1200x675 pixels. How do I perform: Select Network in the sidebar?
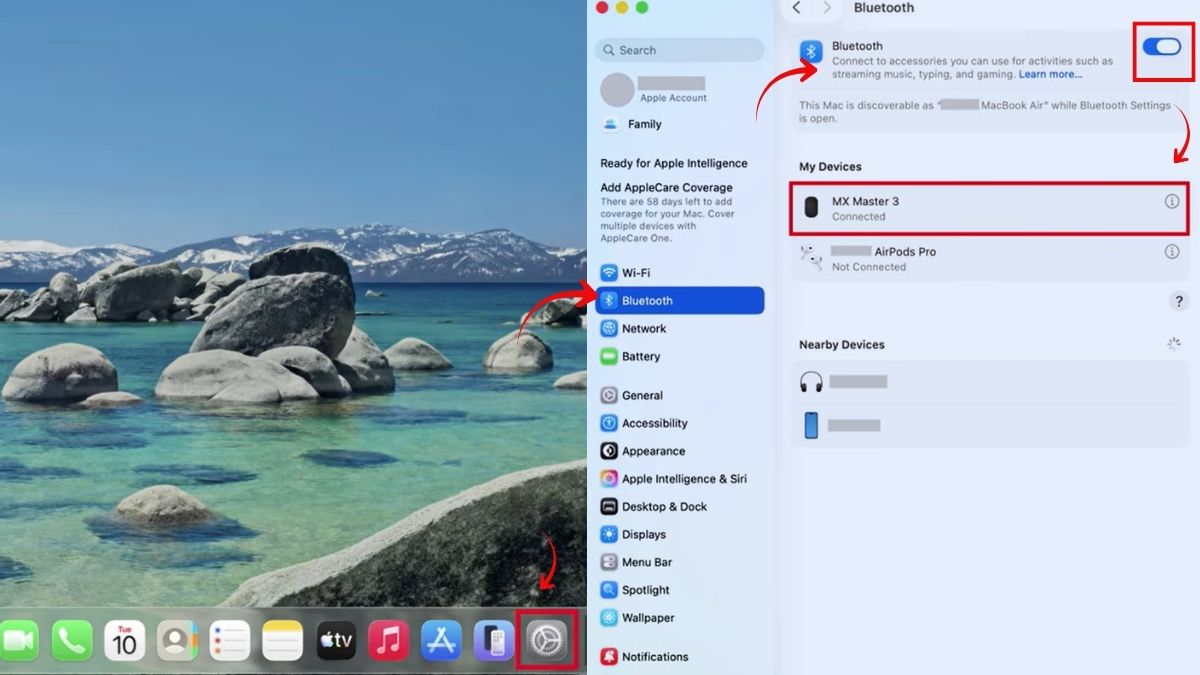(680, 329)
